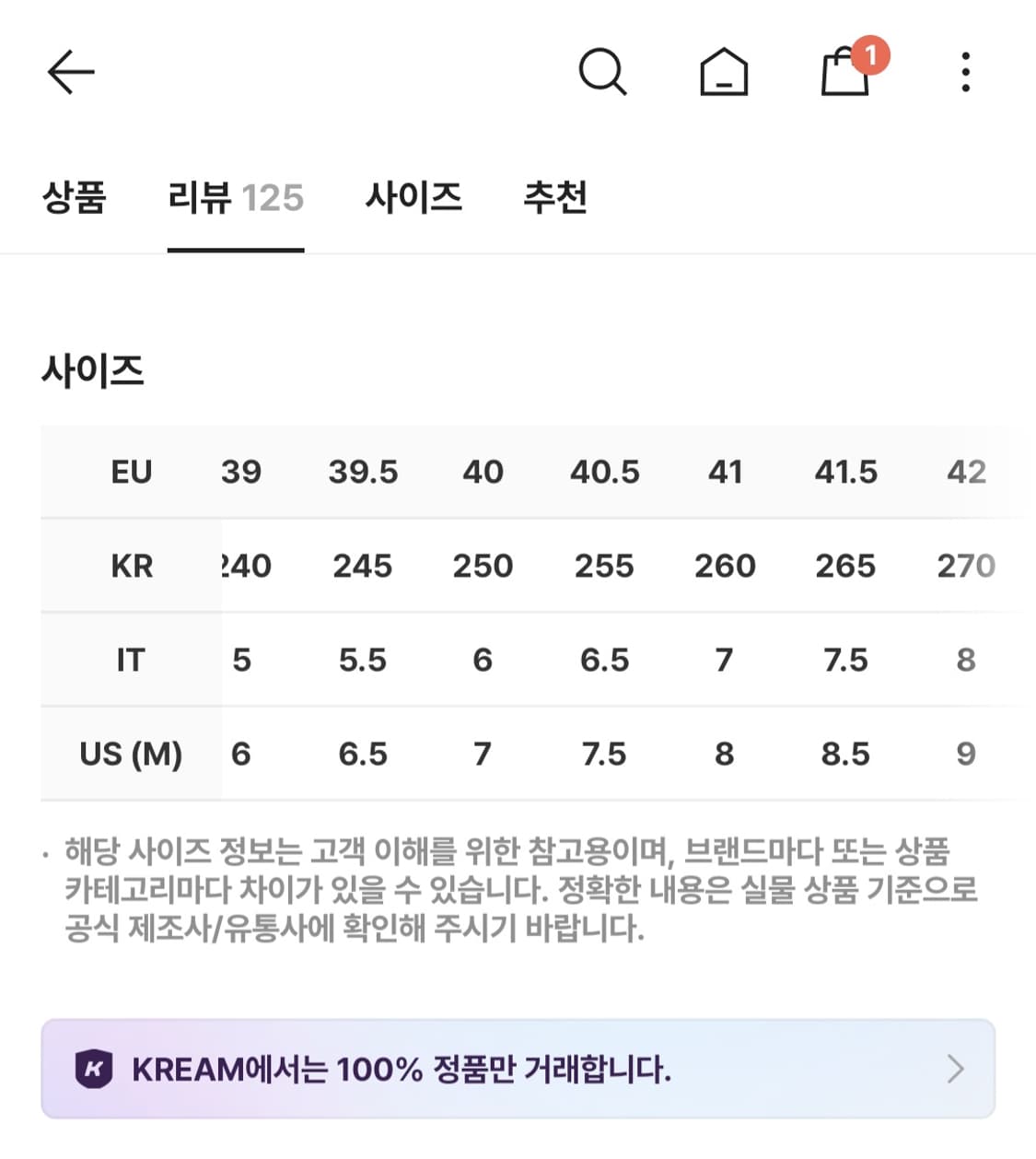Screen dimensions: 1036x1159
Task: Select the 사이즈 tab
Action: tap(414, 198)
